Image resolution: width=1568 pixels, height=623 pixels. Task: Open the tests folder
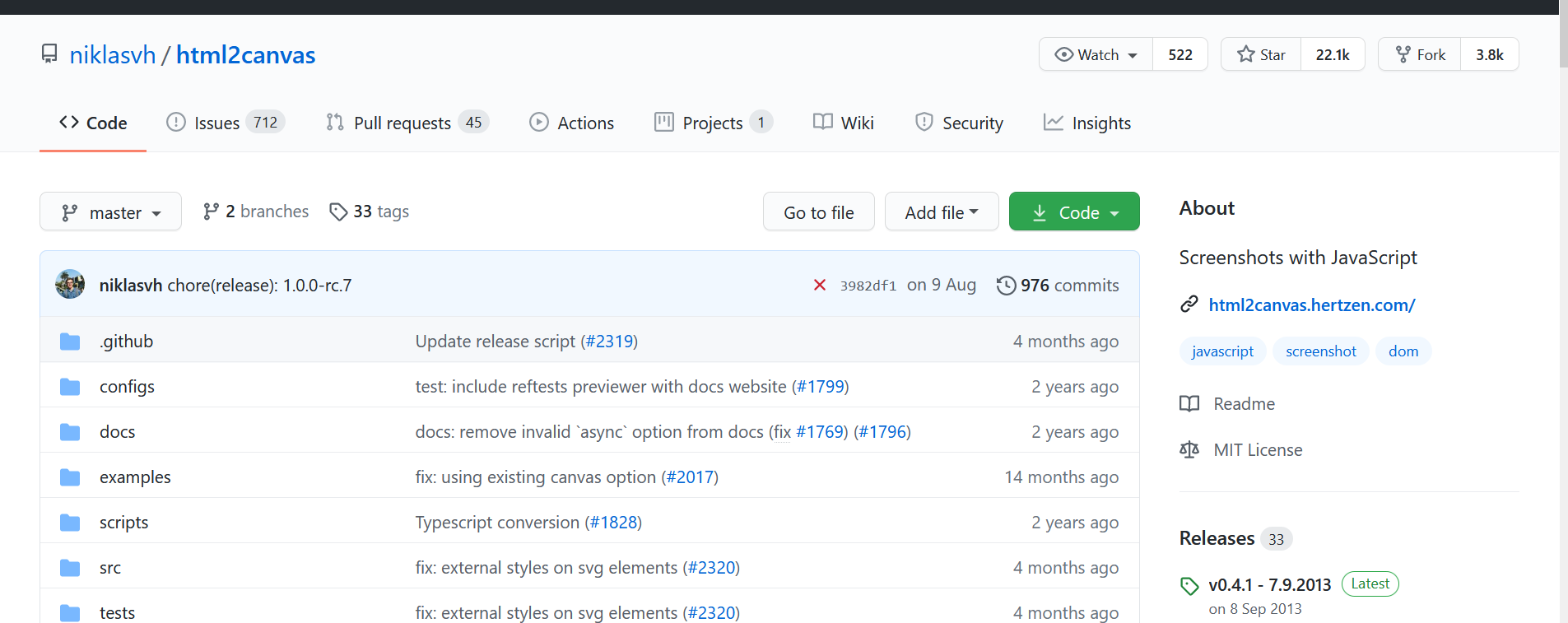tap(117, 613)
